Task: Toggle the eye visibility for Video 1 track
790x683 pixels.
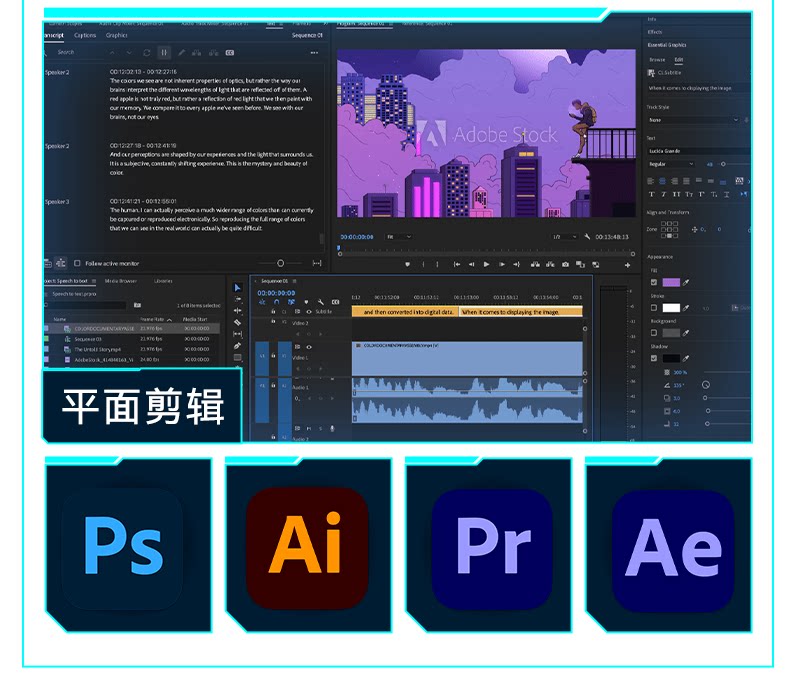Action: click(x=308, y=347)
